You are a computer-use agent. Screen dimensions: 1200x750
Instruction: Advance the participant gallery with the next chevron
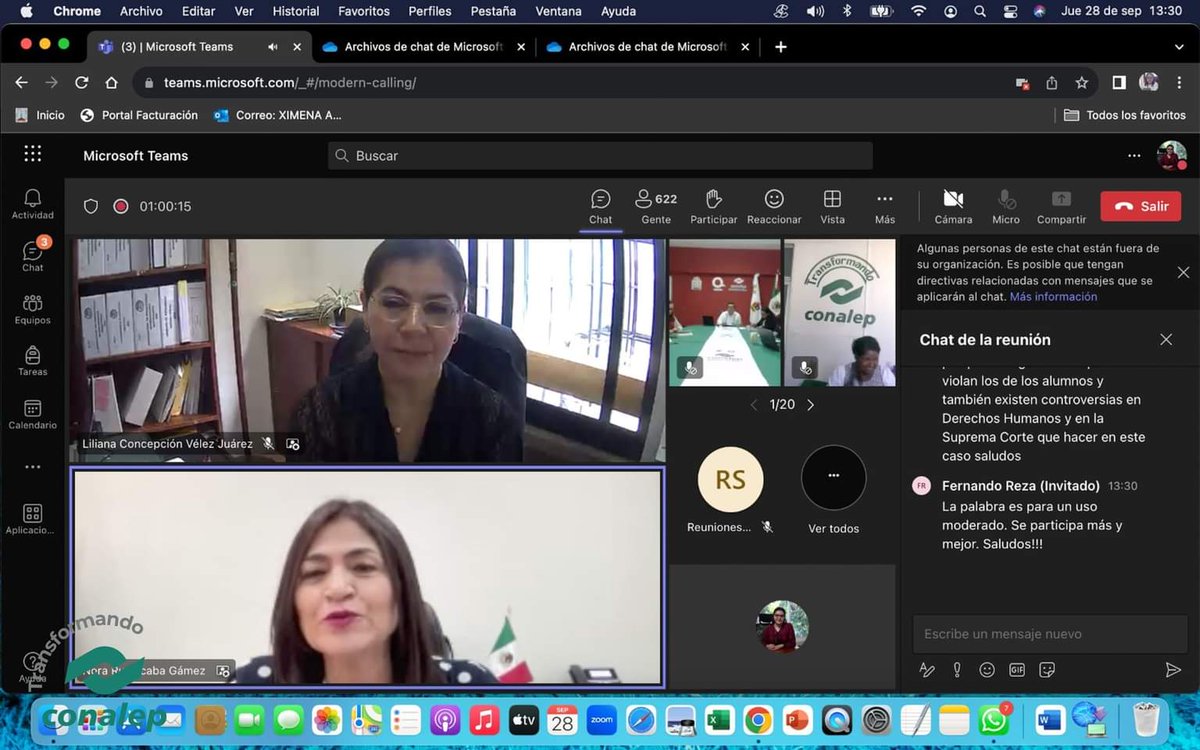(x=810, y=406)
